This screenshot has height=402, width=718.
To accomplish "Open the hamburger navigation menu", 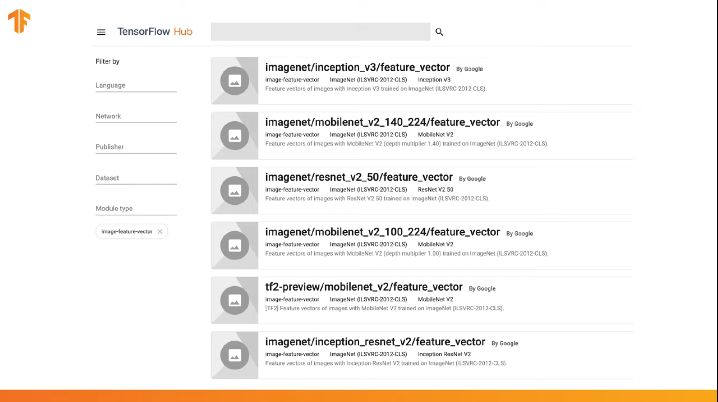I will 101,32.
